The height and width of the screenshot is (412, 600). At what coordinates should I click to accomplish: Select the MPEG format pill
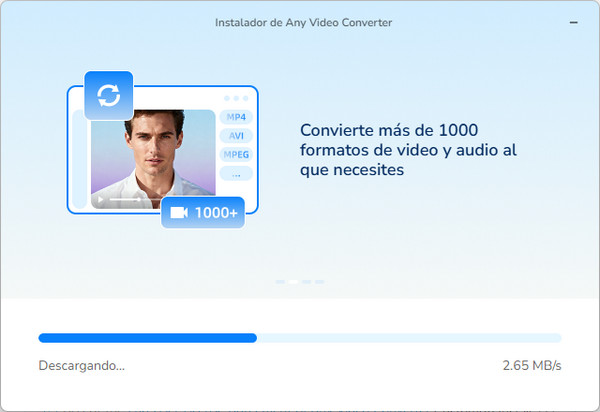click(x=236, y=155)
